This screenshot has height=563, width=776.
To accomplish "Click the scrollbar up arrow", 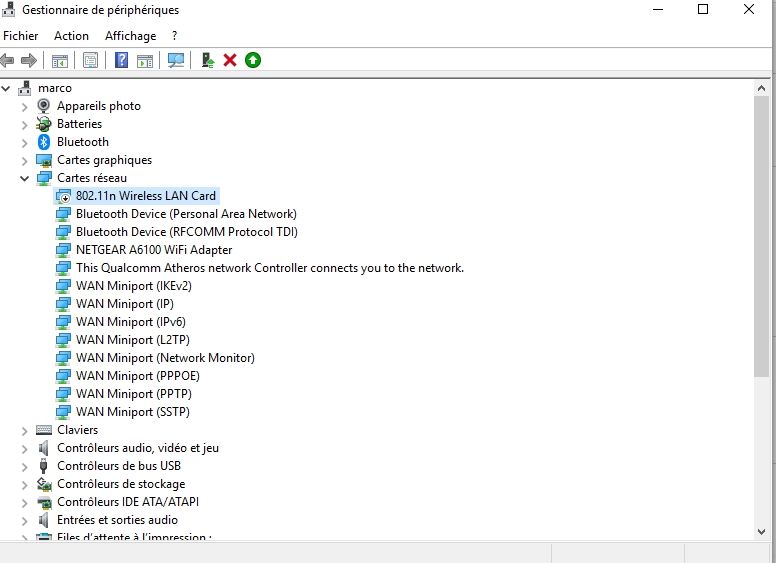I will (x=761, y=89).
